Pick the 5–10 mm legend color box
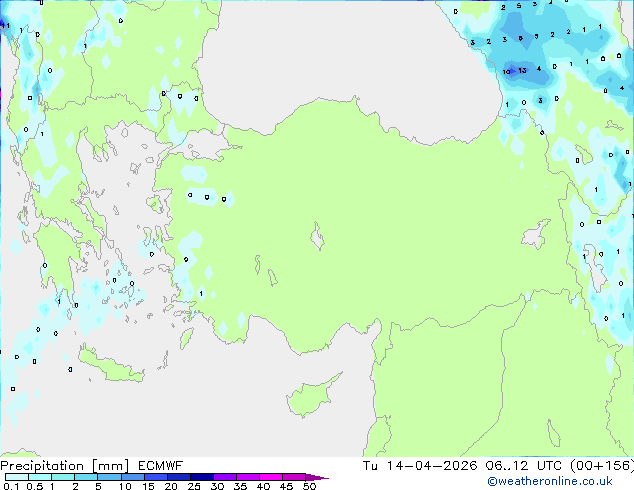This screenshot has width=634, height=490. pyautogui.click(x=109, y=477)
